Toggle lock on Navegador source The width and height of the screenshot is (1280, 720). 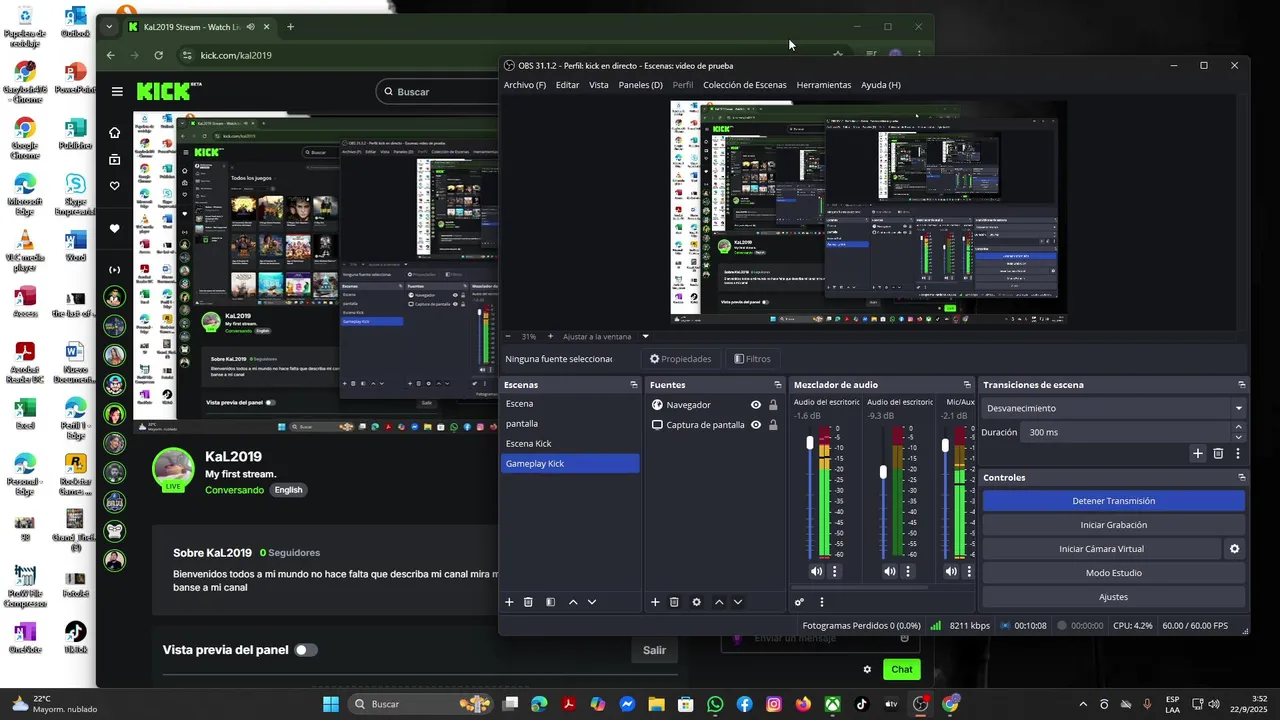click(x=773, y=405)
